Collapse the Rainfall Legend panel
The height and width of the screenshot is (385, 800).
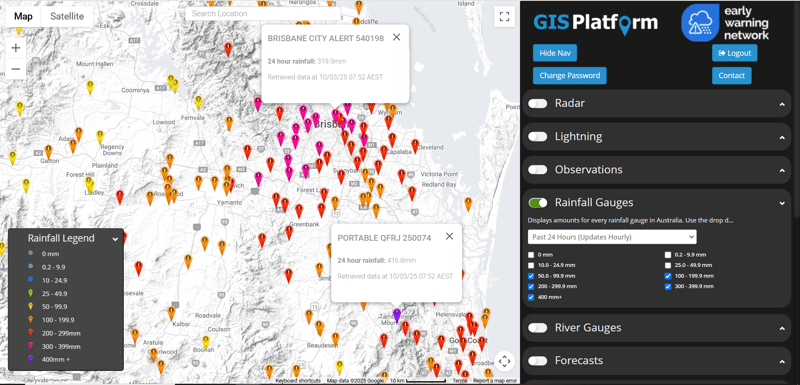pos(115,239)
